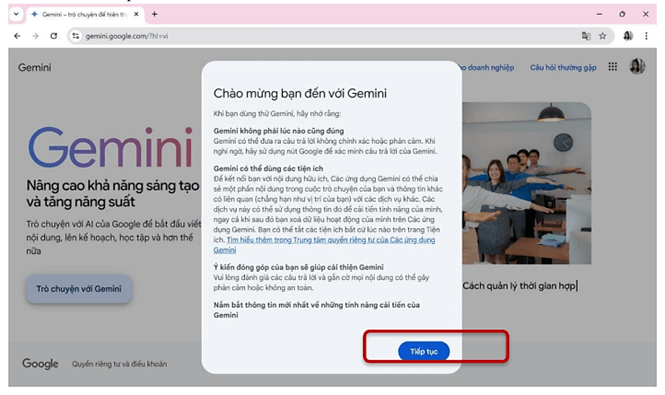Maximize or restore the Chrome window
This screenshot has width=665, height=395.
[622, 14]
